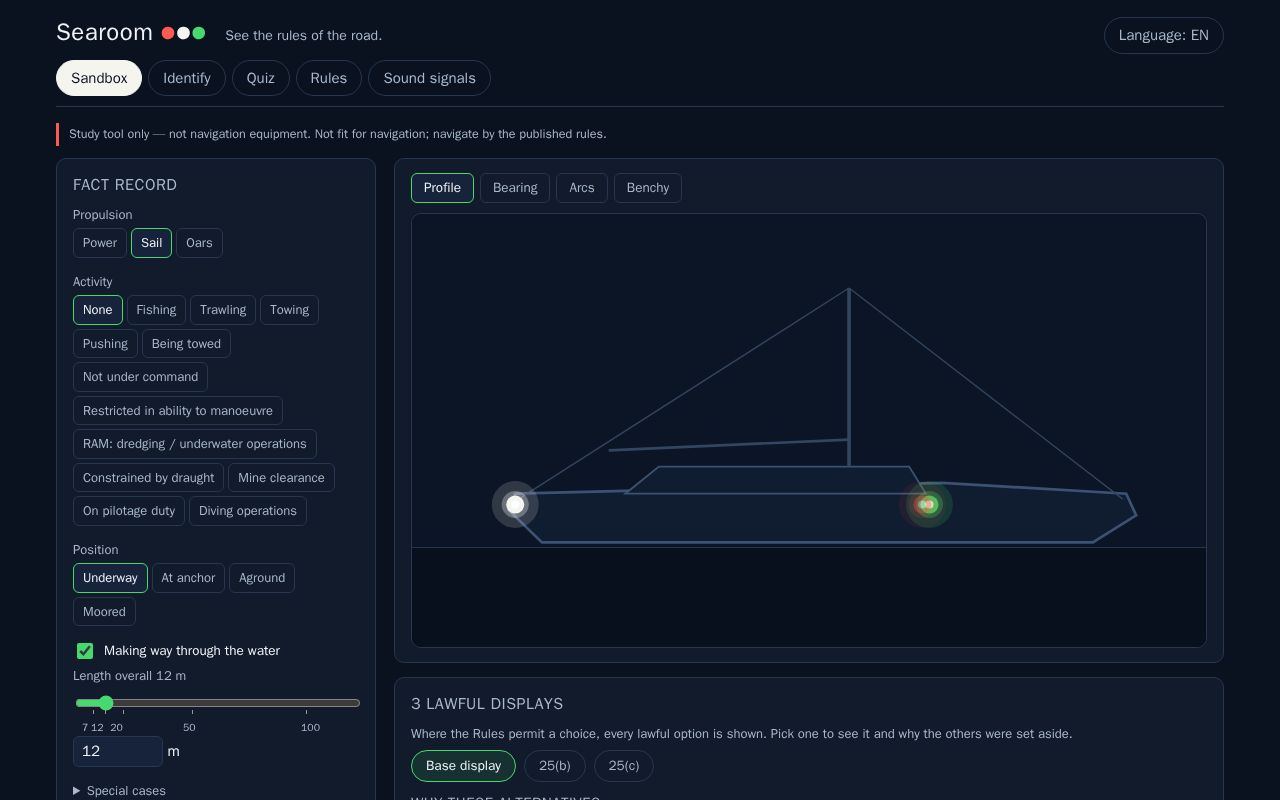Image resolution: width=1280 pixels, height=800 pixels.
Task: Toggle Making way through the water checkbox
Action: [85, 651]
